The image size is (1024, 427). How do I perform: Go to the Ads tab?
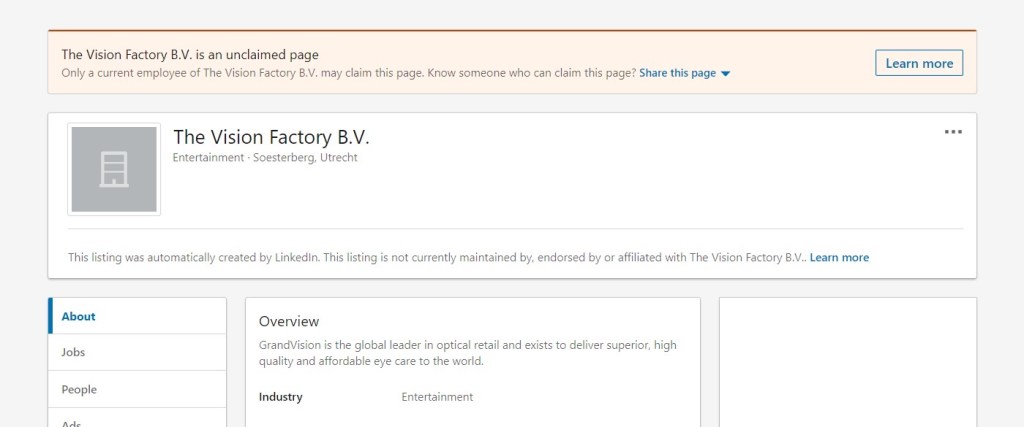[x=71, y=422]
